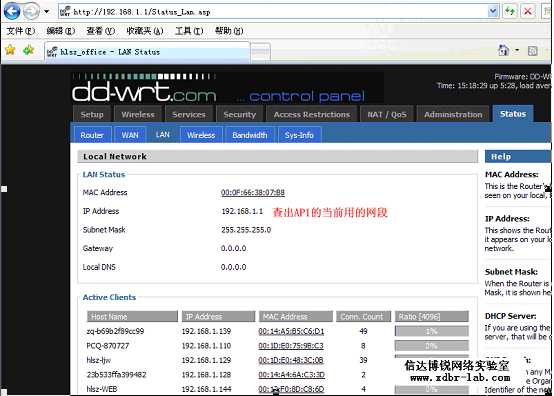Click the browser Home icon
Viewport: 554px width, 396px height.
(x=503, y=50)
